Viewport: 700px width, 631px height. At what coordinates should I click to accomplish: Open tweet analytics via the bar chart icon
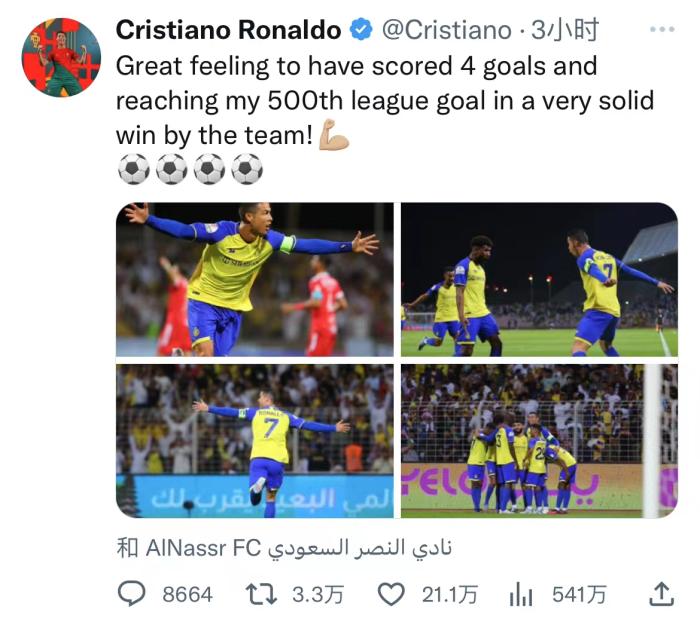521,595
